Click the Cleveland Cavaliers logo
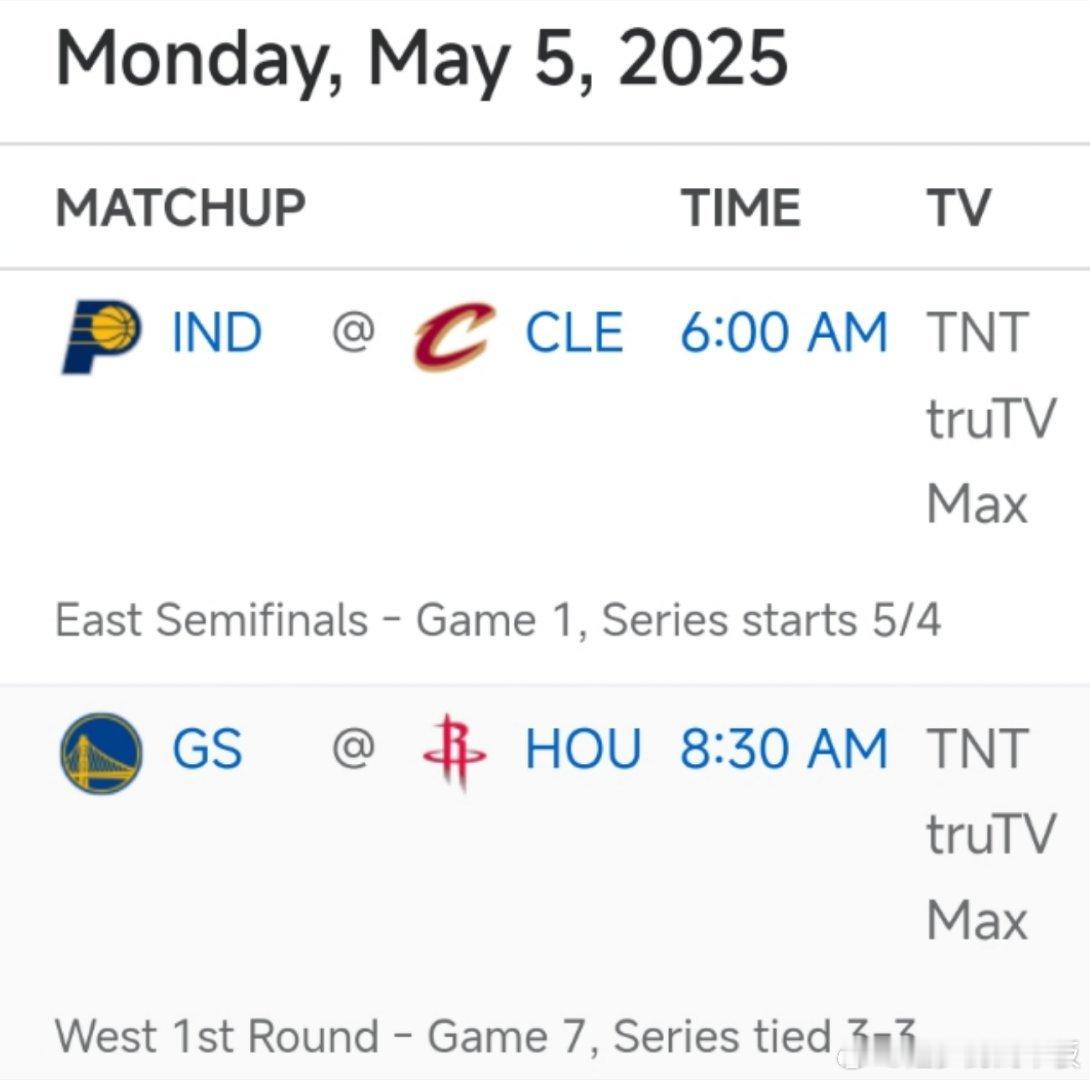The height and width of the screenshot is (1080, 1090). coord(454,336)
